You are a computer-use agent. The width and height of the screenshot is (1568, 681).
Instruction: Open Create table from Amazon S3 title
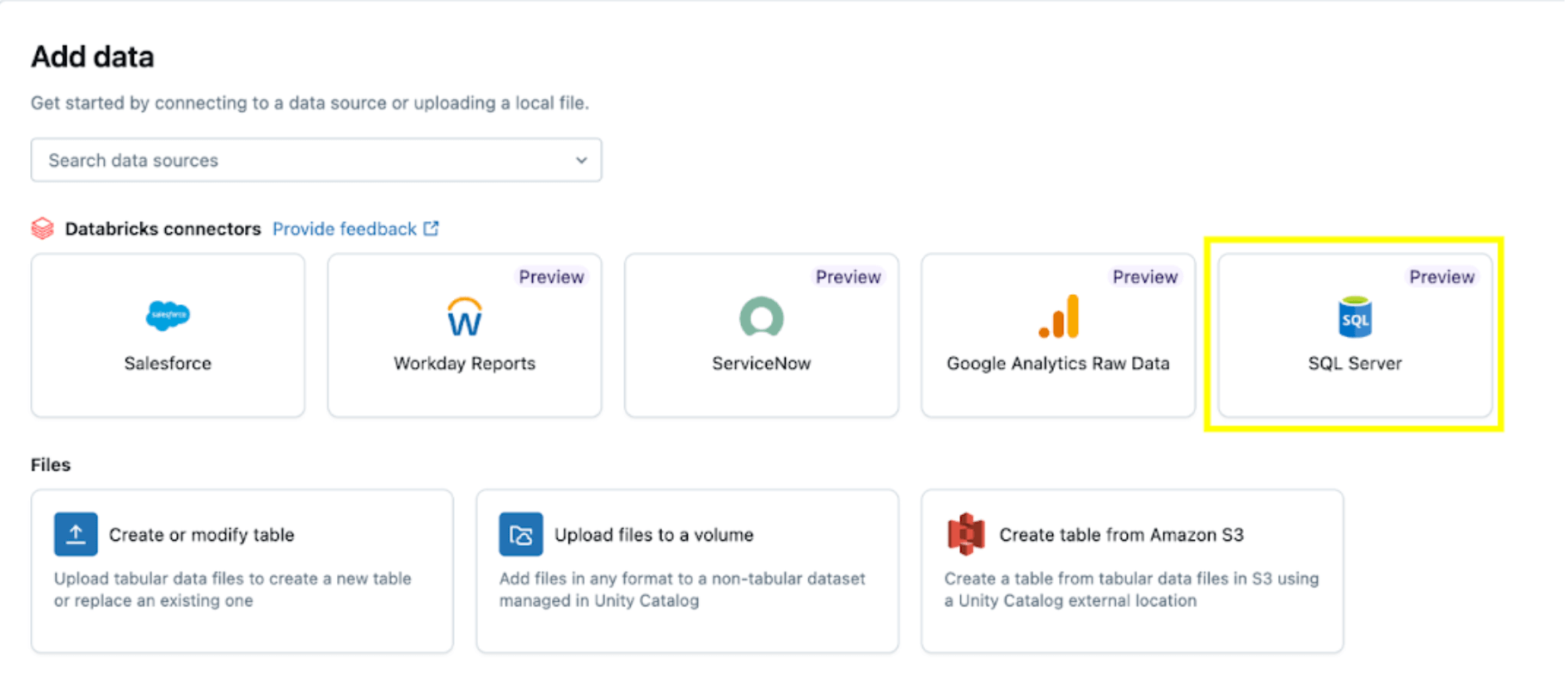click(1121, 535)
